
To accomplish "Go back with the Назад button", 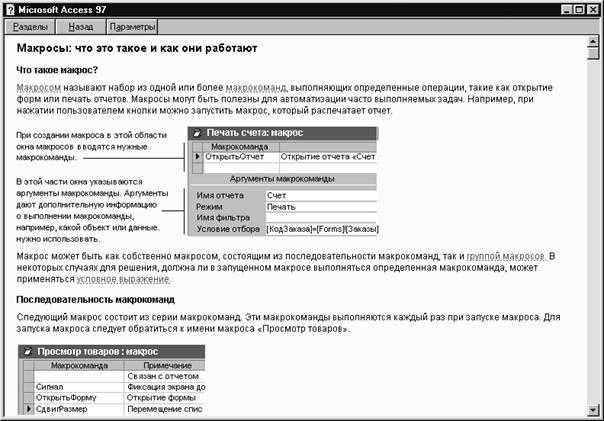I will (81, 27).
